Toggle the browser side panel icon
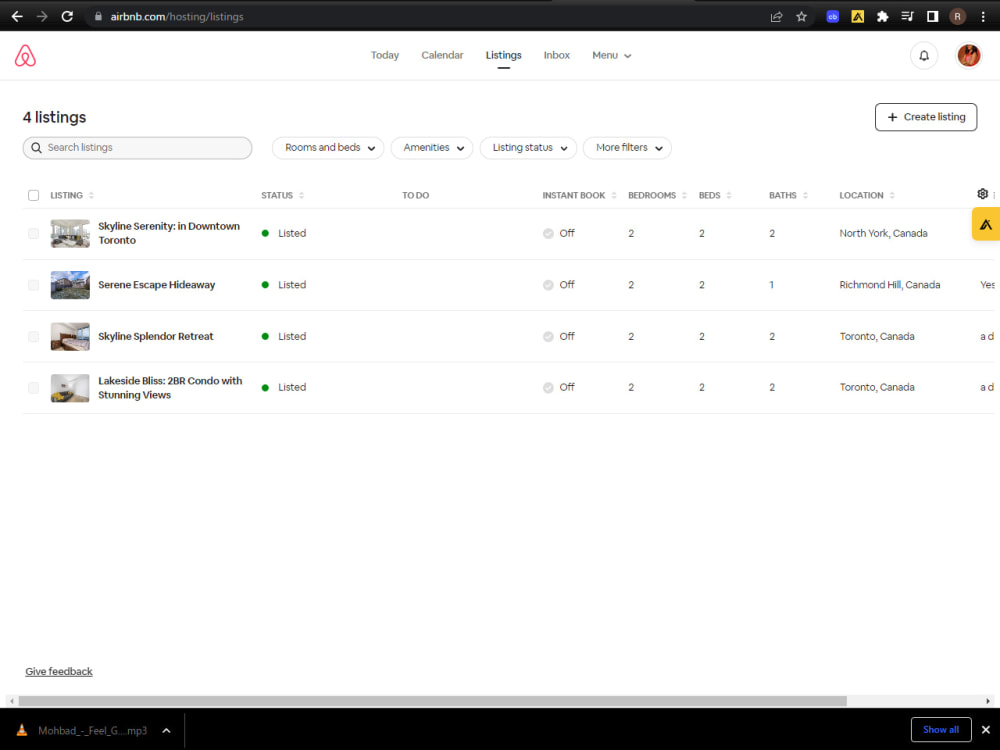Image resolution: width=1000 pixels, height=750 pixels. 932,17
